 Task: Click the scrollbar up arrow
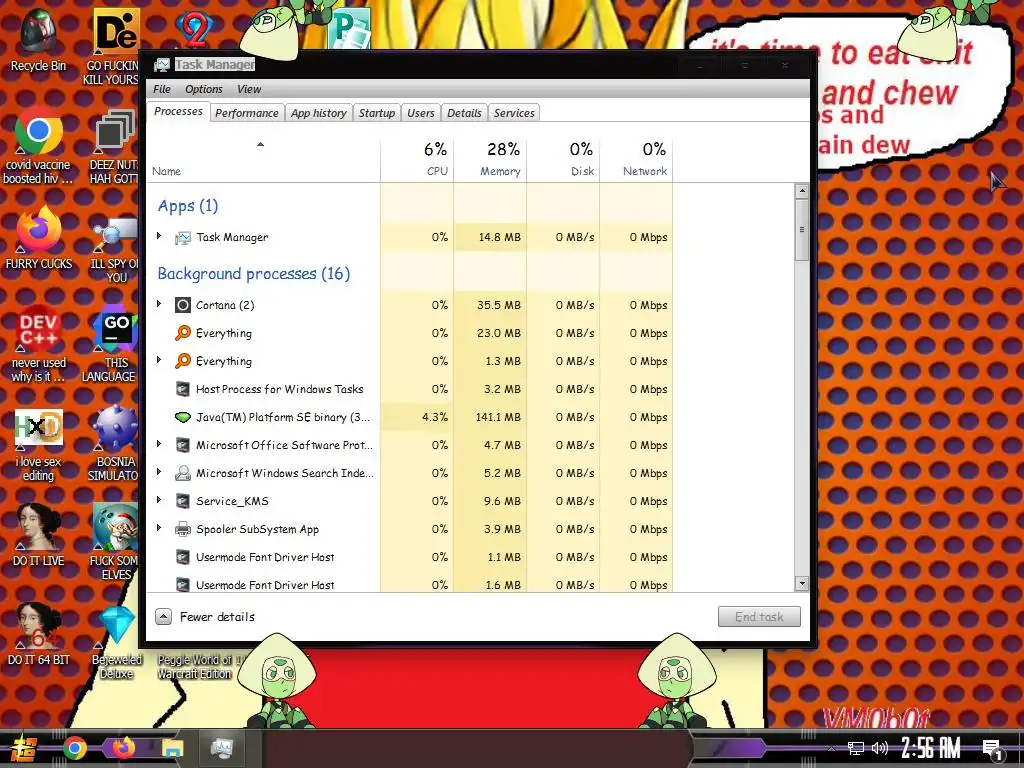[x=801, y=191]
